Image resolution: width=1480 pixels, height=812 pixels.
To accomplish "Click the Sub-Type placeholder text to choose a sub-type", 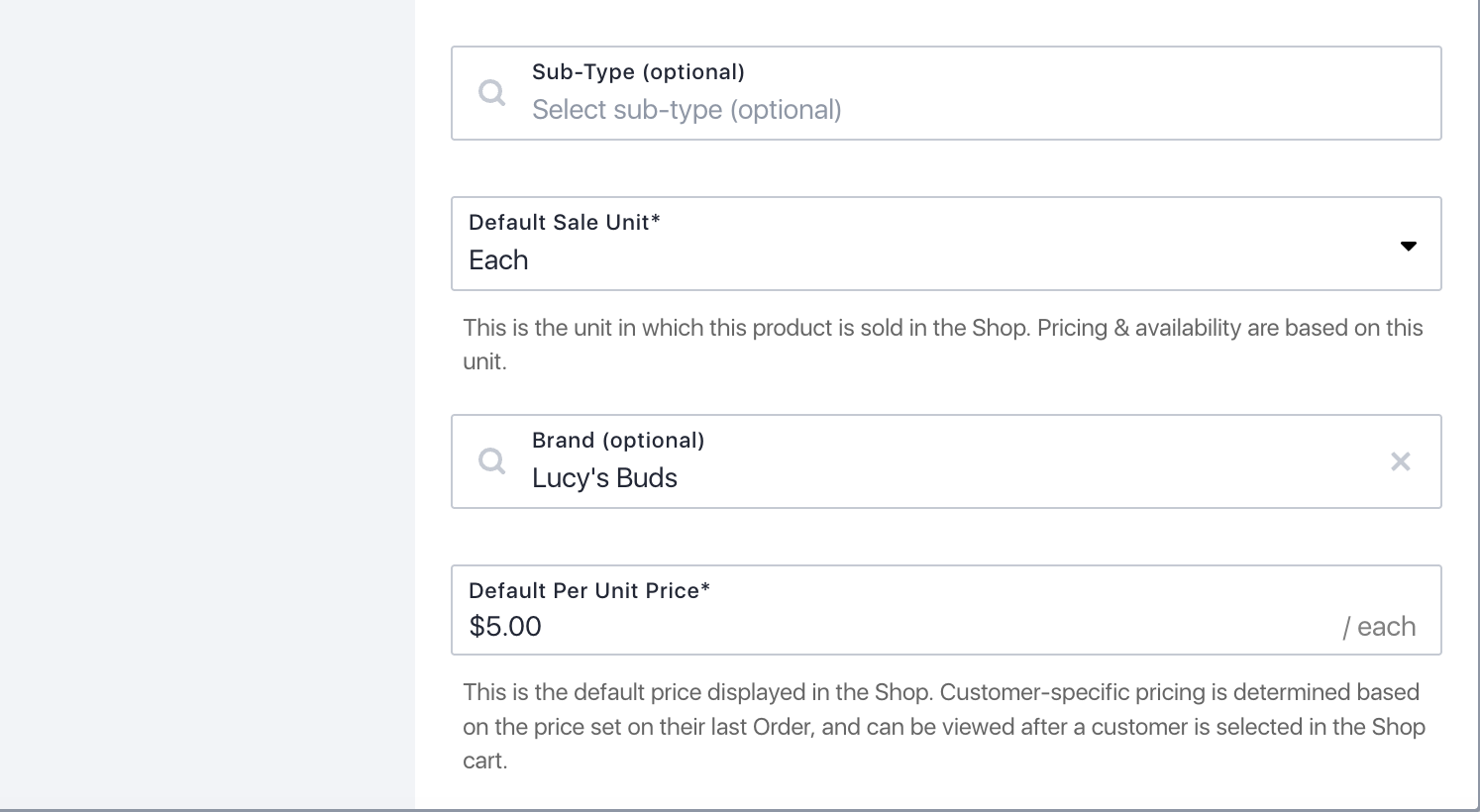I will (687, 110).
